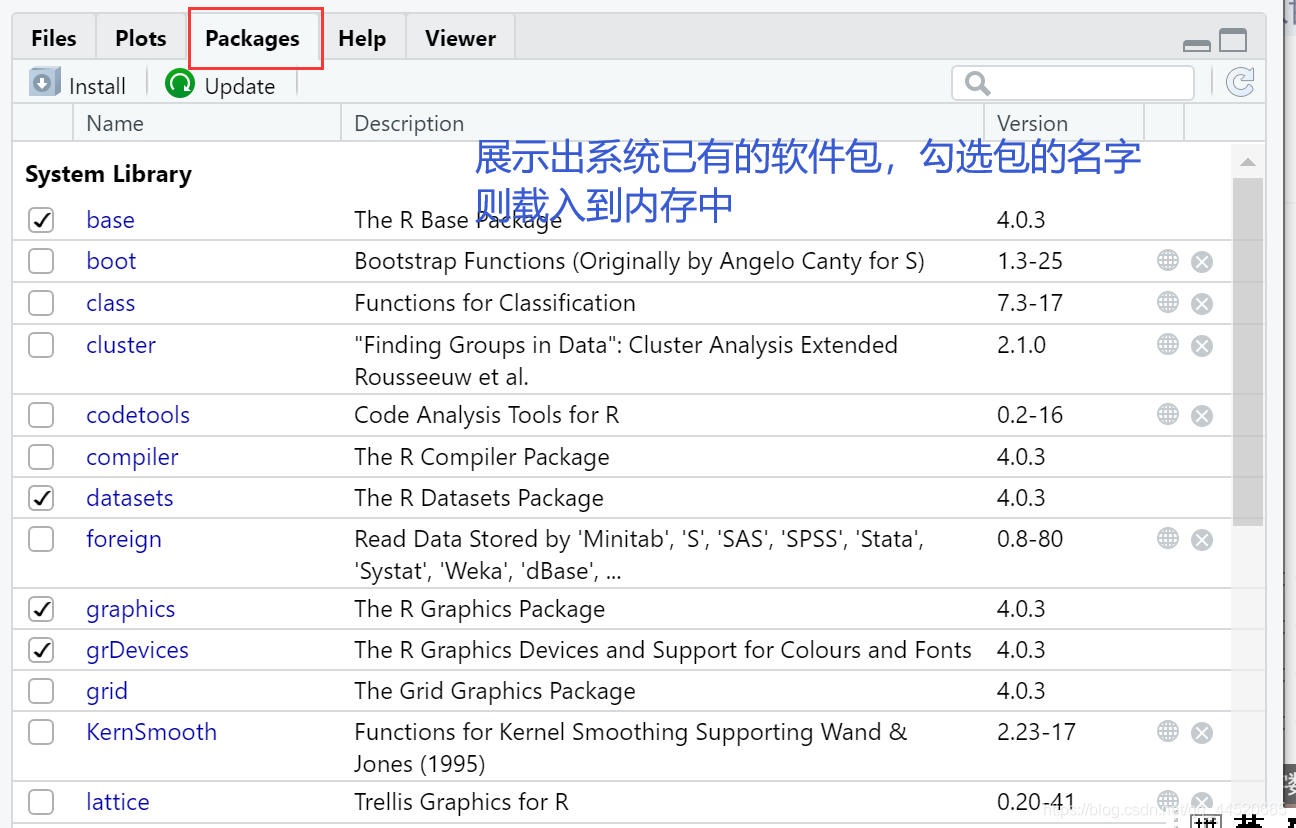This screenshot has height=828, width=1296.
Task: Switch to the Viewer tab
Action: [x=461, y=38]
